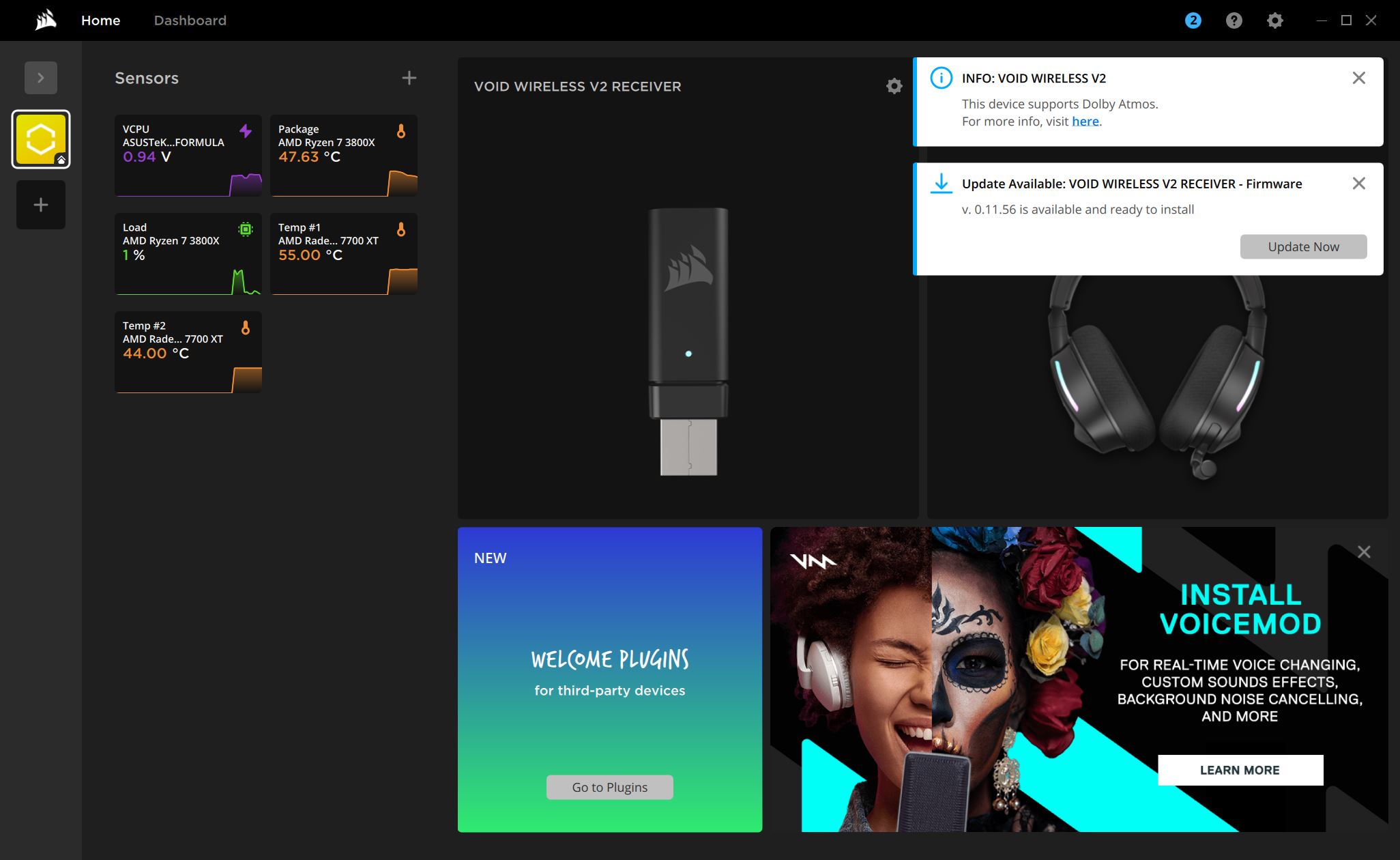Click the Load CPU chip icon
Viewport: 1400px width, 860px height.
pyautogui.click(x=246, y=229)
